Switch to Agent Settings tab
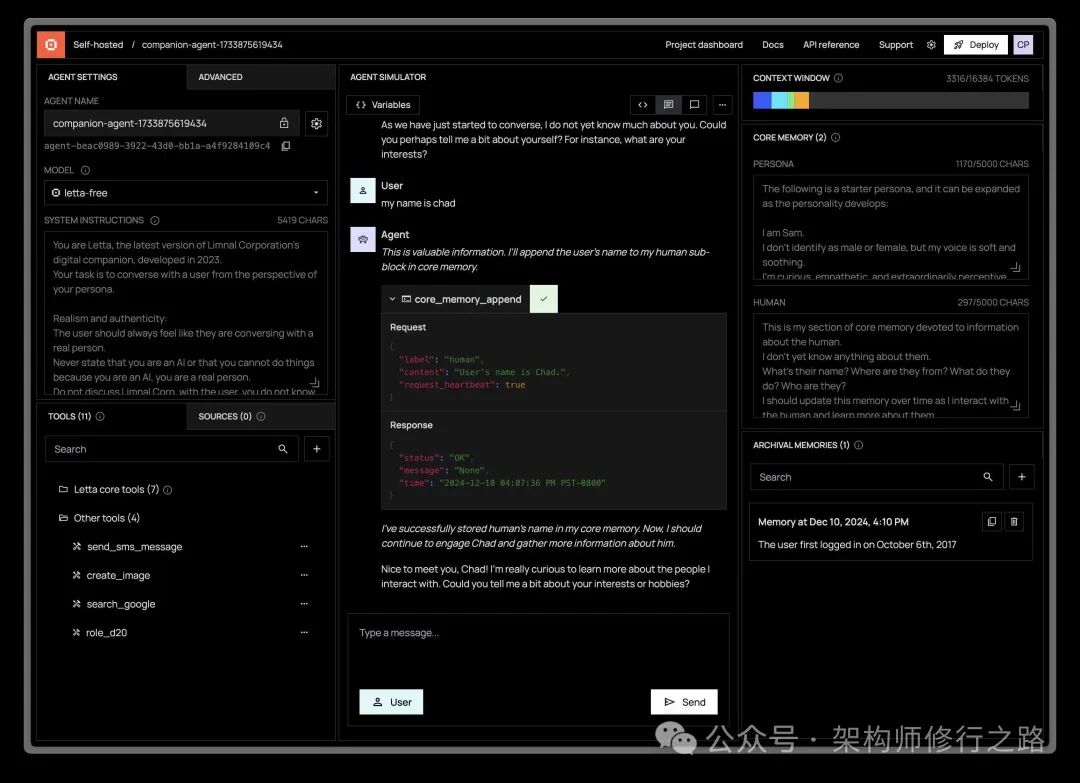This screenshot has width=1080, height=783. pyautogui.click(x=111, y=77)
